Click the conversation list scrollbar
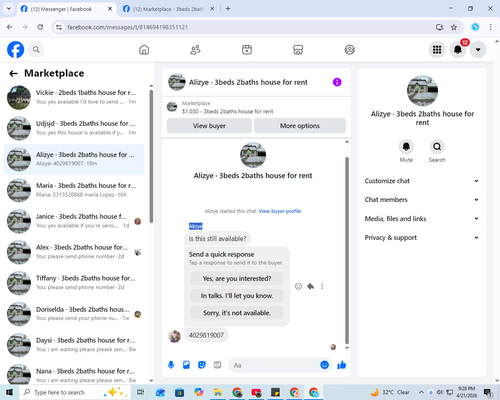Viewport: 500px width, 400px height. click(x=151, y=156)
